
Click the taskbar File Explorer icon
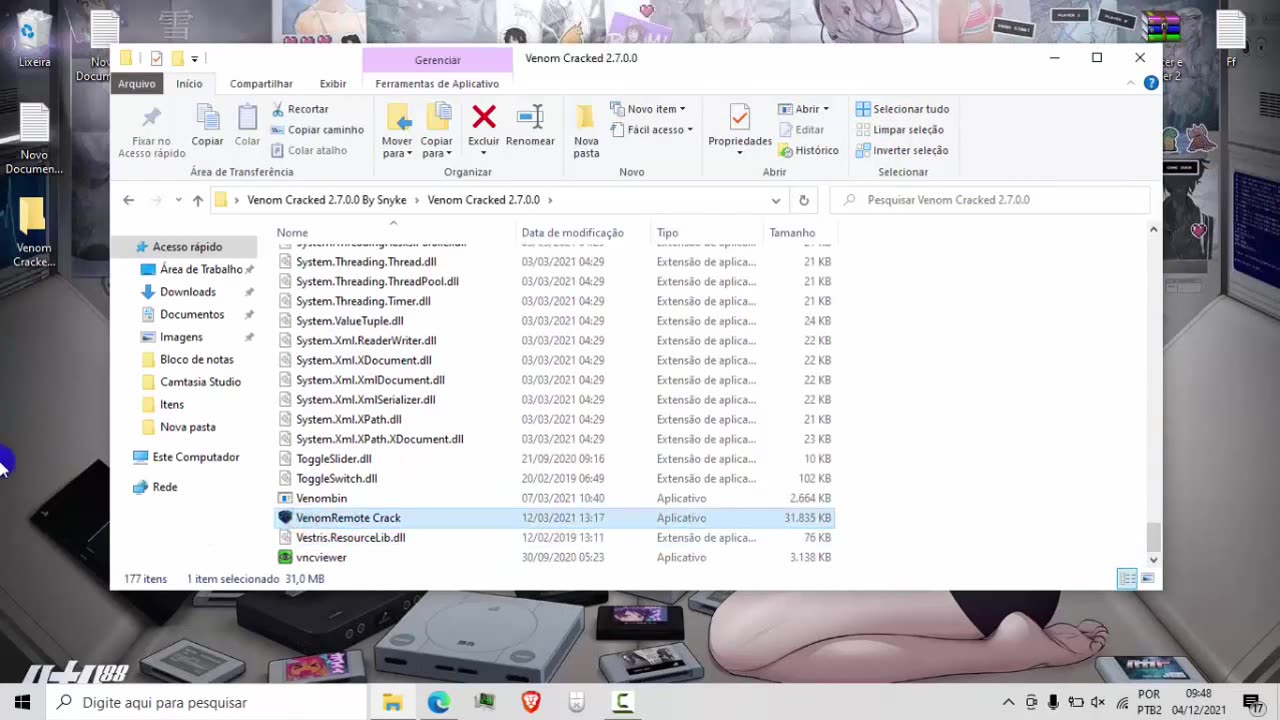(392, 702)
